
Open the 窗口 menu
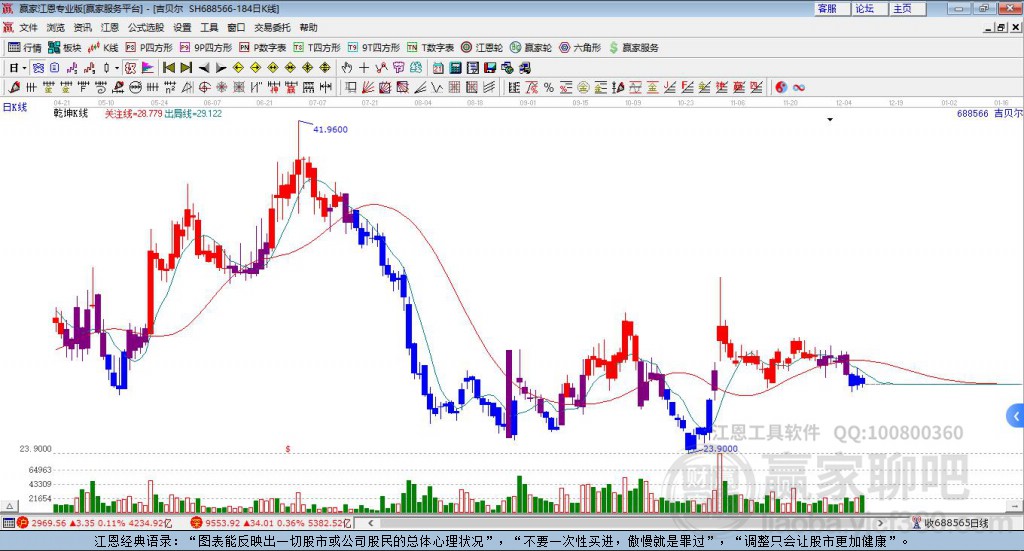coord(236,27)
